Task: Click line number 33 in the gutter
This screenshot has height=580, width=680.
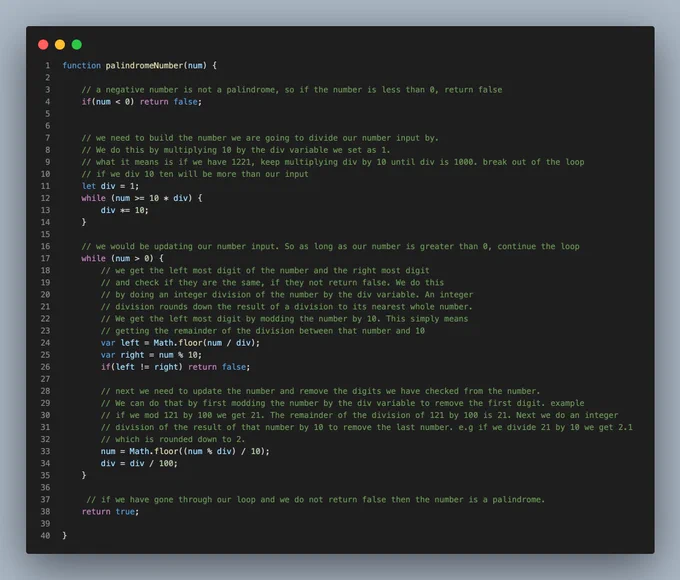Action: click(46, 452)
